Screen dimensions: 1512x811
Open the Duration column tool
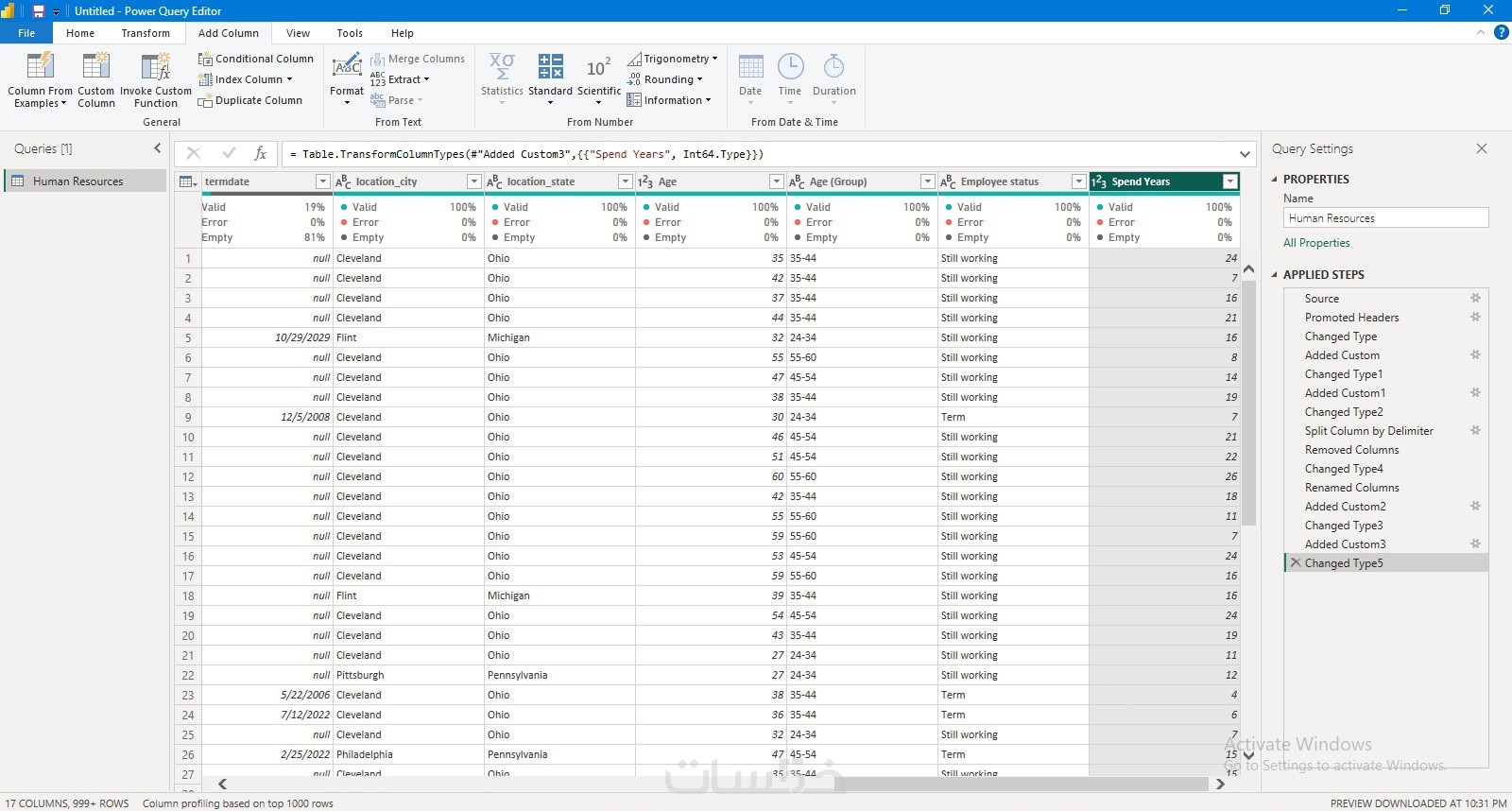pos(833,78)
